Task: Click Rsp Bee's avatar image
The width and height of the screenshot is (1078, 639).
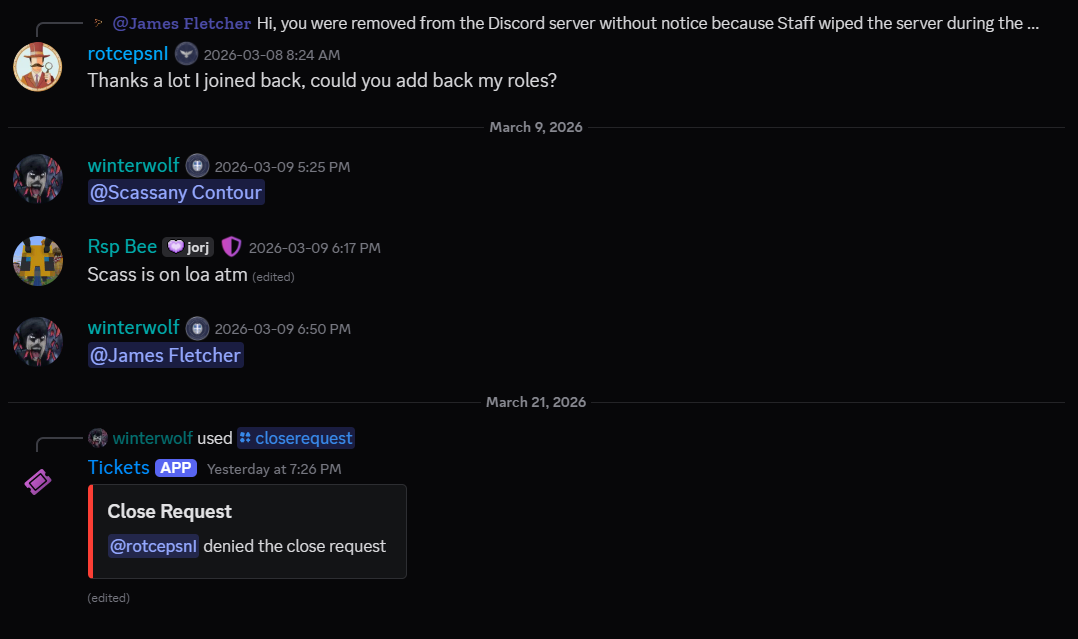Action: point(38,260)
